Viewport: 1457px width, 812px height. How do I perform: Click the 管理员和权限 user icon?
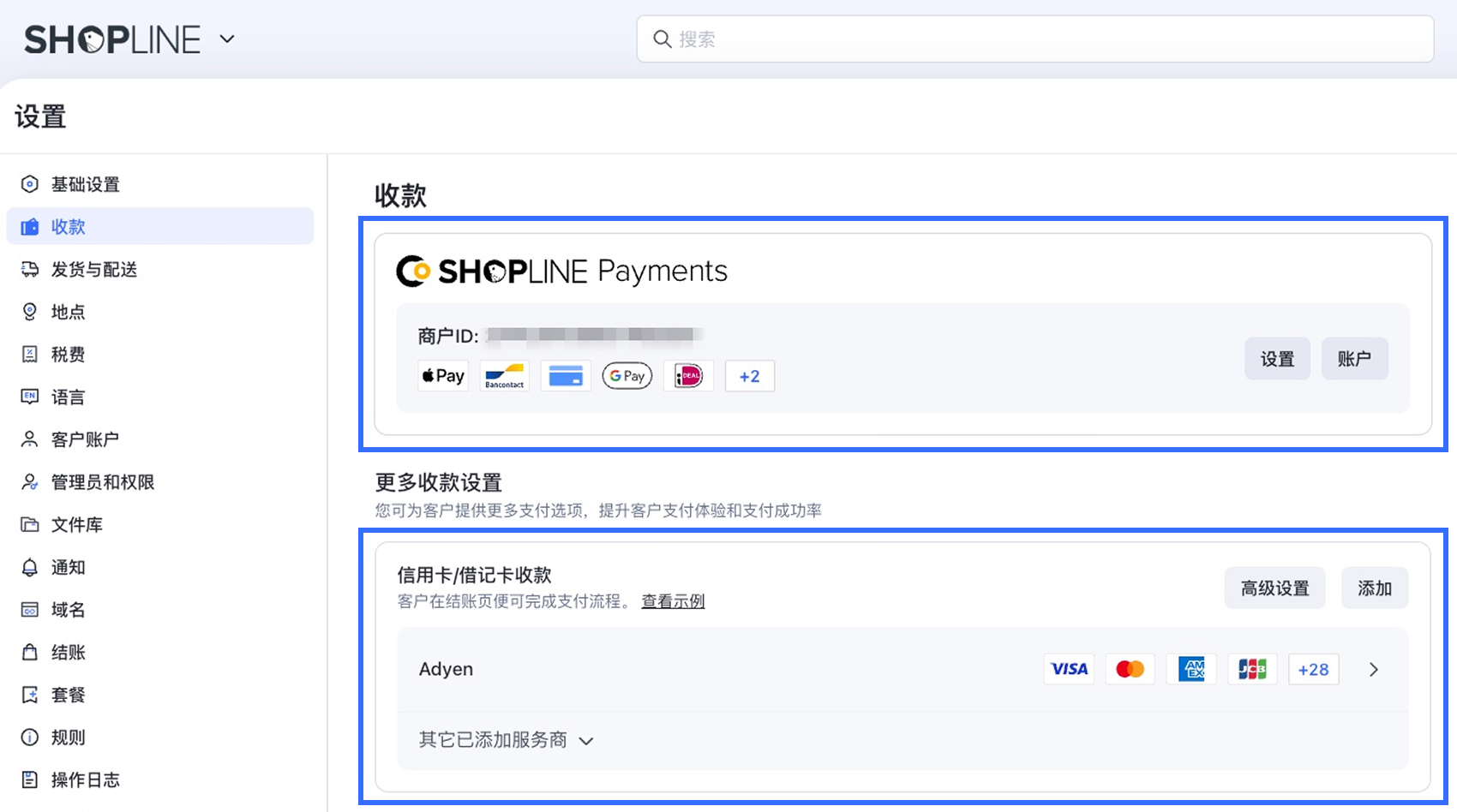[x=30, y=482]
